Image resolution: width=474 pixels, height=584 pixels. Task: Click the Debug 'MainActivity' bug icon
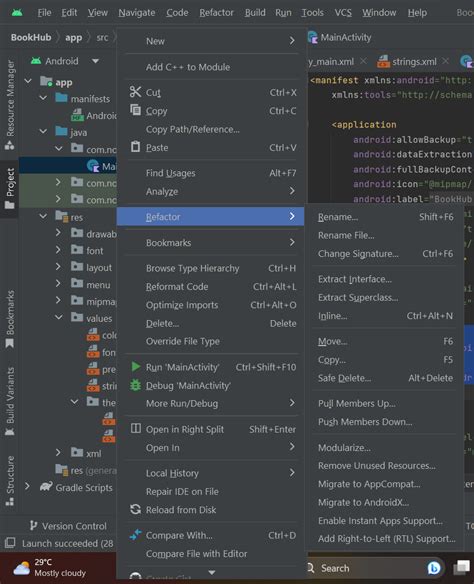136,385
